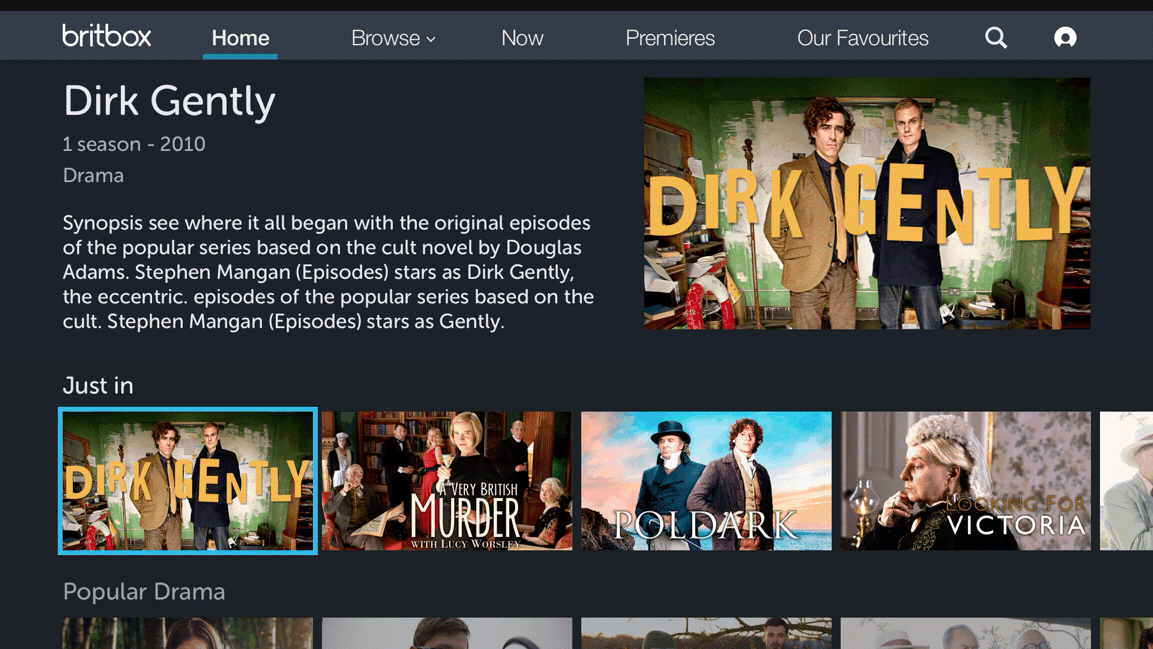1153x649 pixels.
Task: Select the partially visible fifth Just in thumbnail
Action: point(1127,481)
